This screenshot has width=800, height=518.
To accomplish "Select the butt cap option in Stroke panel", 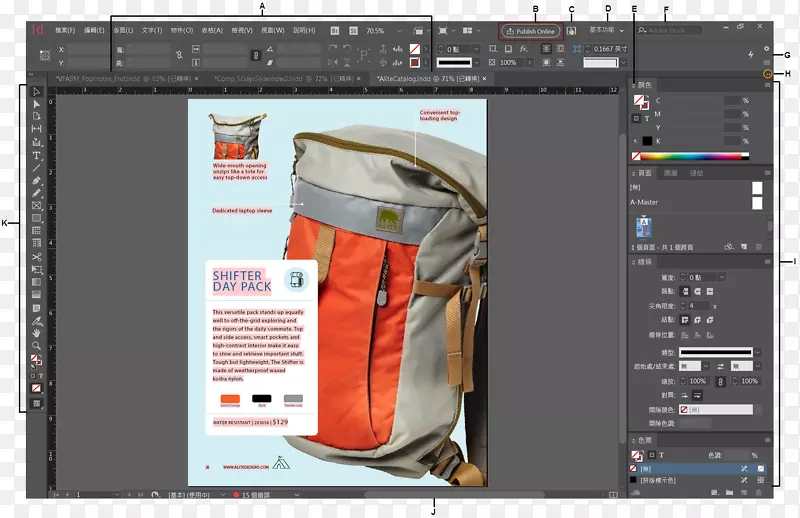I will tap(685, 291).
